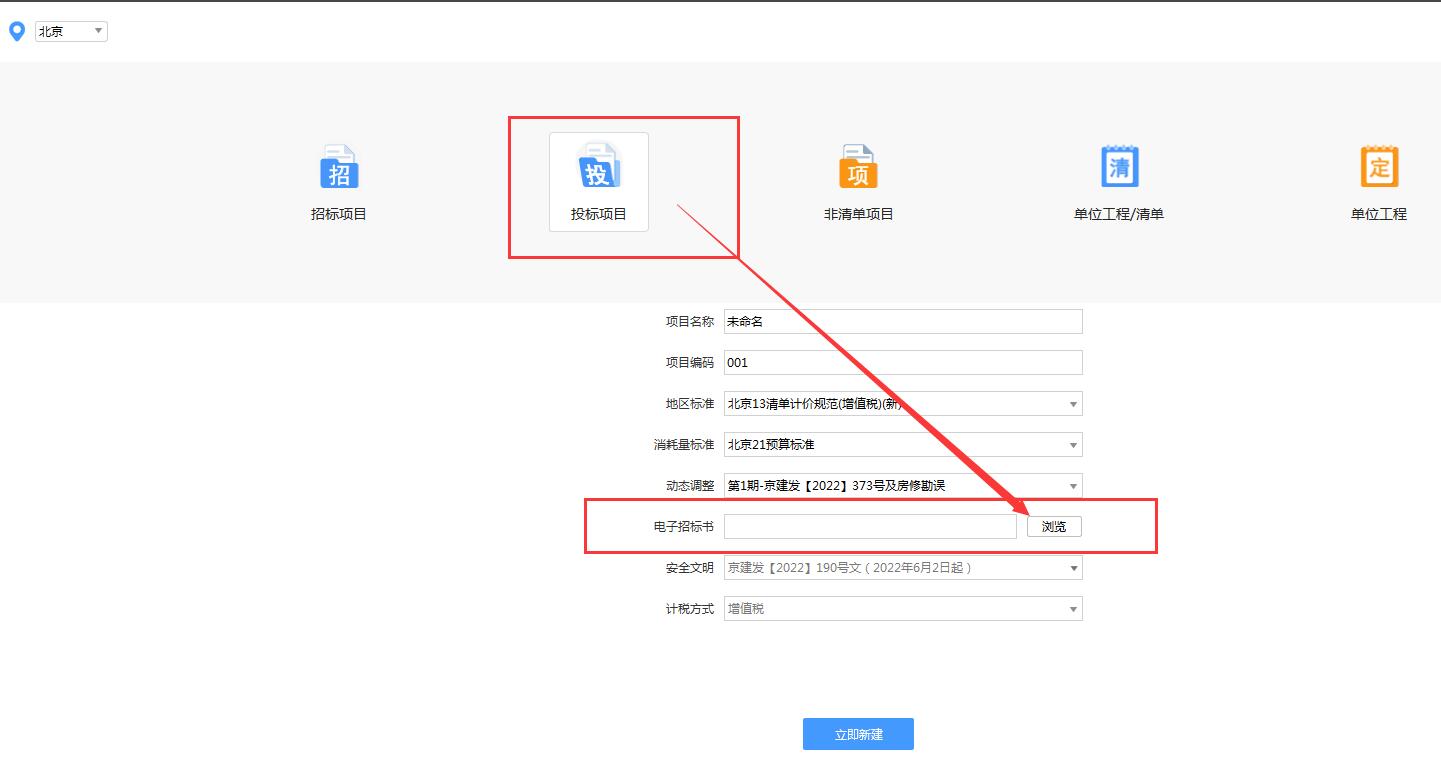Select the 单位工程/清单 icon
1441x779 pixels.
[1119, 167]
